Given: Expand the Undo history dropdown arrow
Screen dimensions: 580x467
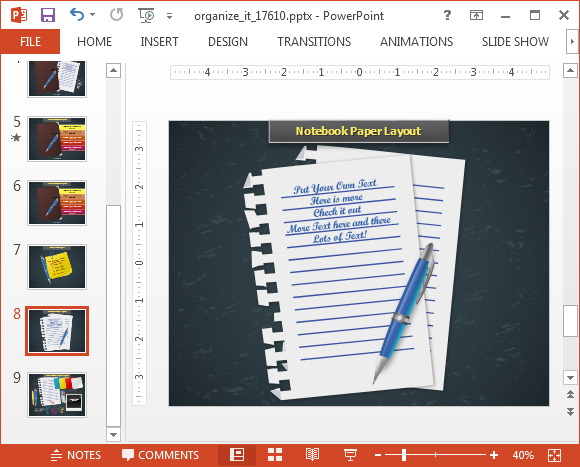Looking at the screenshot, I should [92, 15].
